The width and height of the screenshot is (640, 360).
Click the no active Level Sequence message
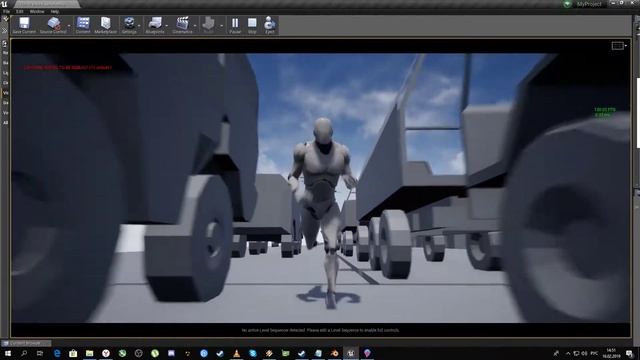tap(320, 330)
